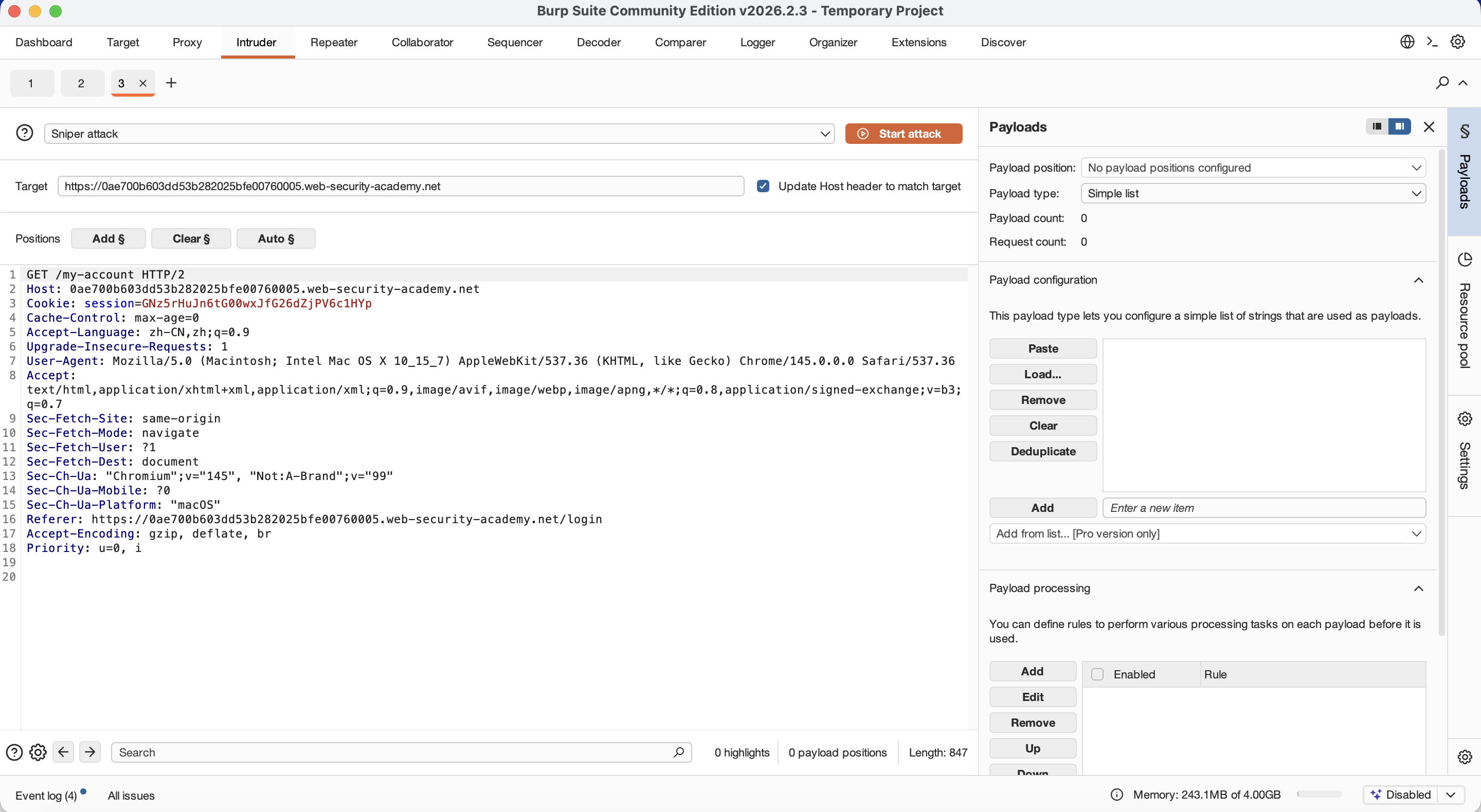Switch Payloads panel to narrow layout
This screenshot has height=812, width=1481.
(x=1377, y=126)
